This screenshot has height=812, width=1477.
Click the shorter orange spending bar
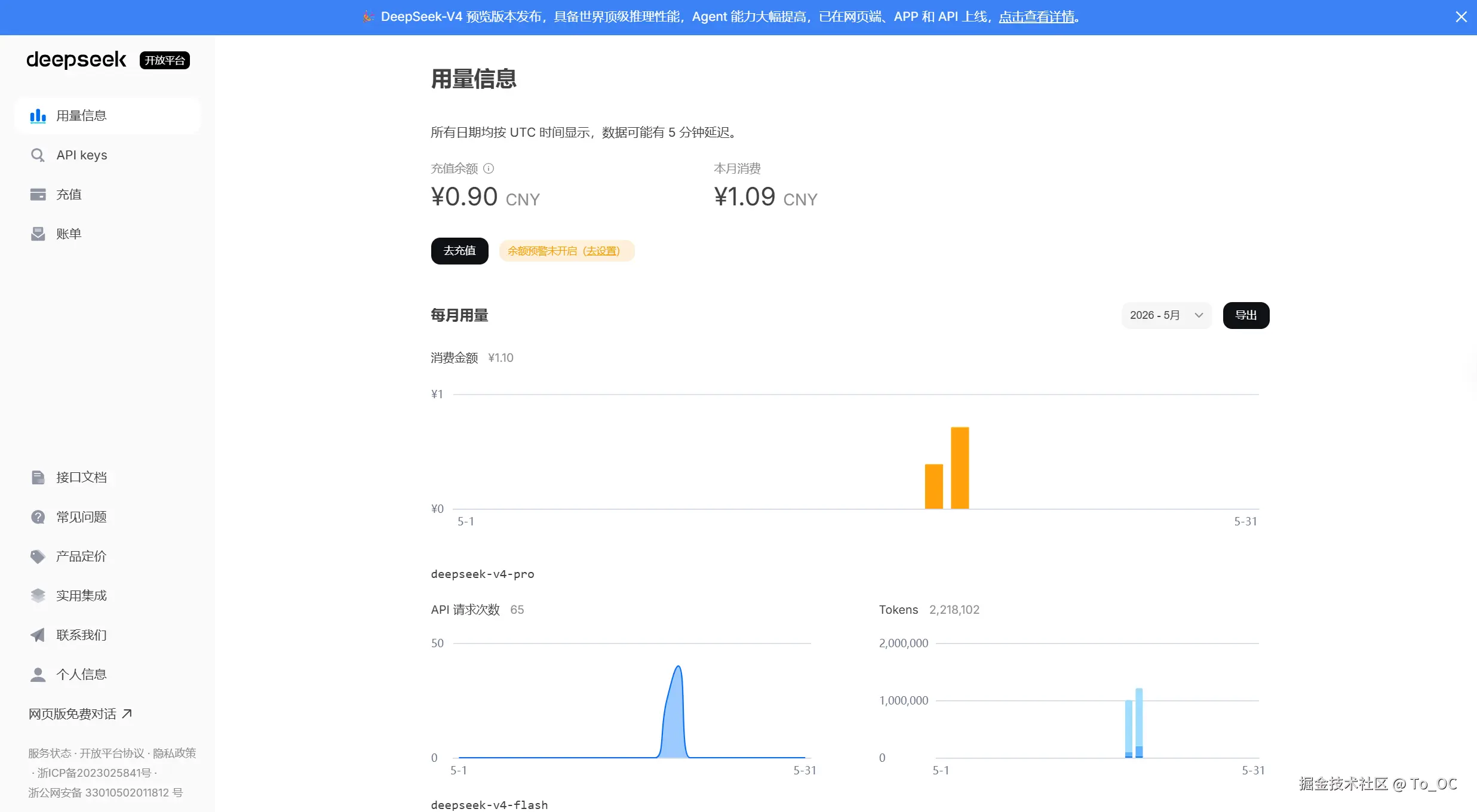pos(934,487)
